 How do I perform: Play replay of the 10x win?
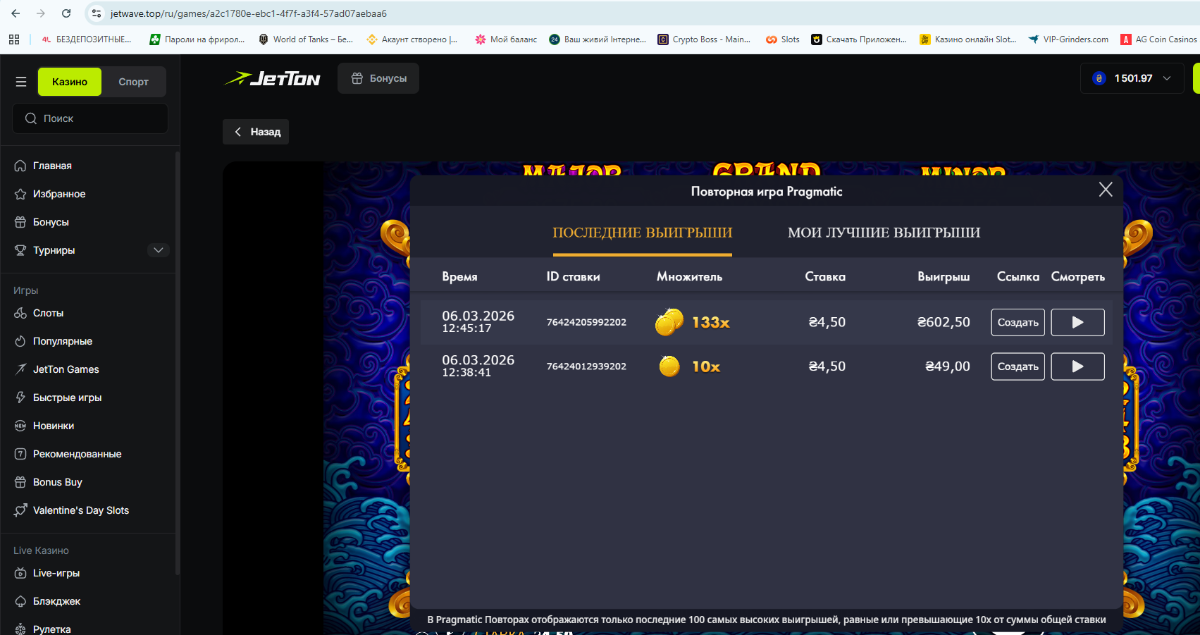(1077, 366)
